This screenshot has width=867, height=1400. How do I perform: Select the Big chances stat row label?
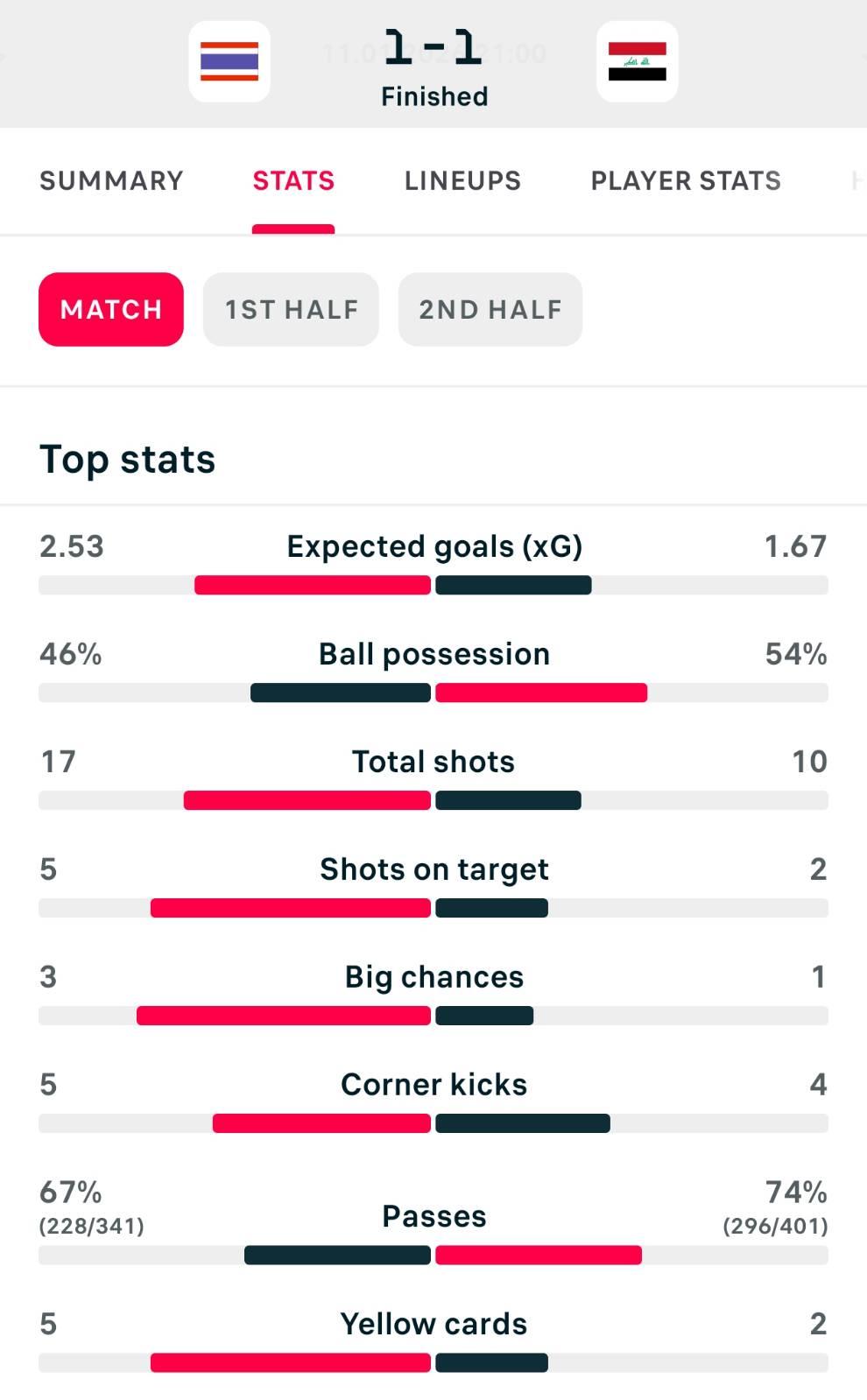434,977
